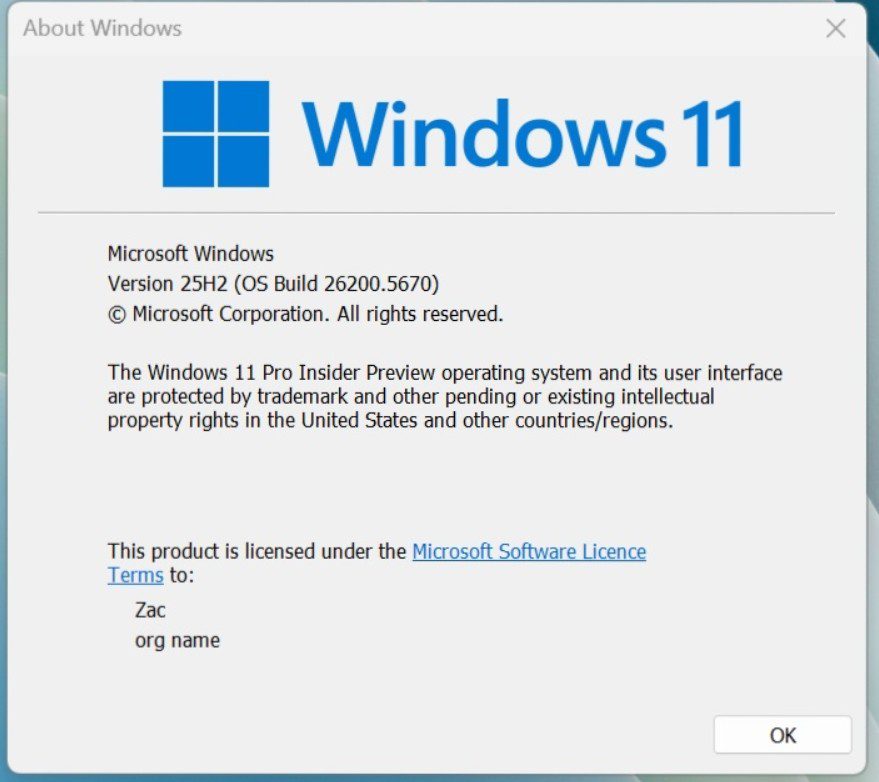The width and height of the screenshot is (879, 782).
Task: Click the Windows 11 Pro Insider Preview paragraph
Action: (x=445, y=396)
